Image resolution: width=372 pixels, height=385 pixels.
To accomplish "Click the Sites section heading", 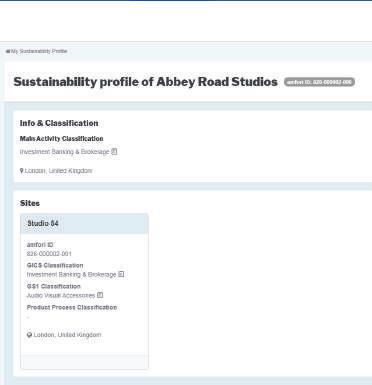I will click(30, 203).
